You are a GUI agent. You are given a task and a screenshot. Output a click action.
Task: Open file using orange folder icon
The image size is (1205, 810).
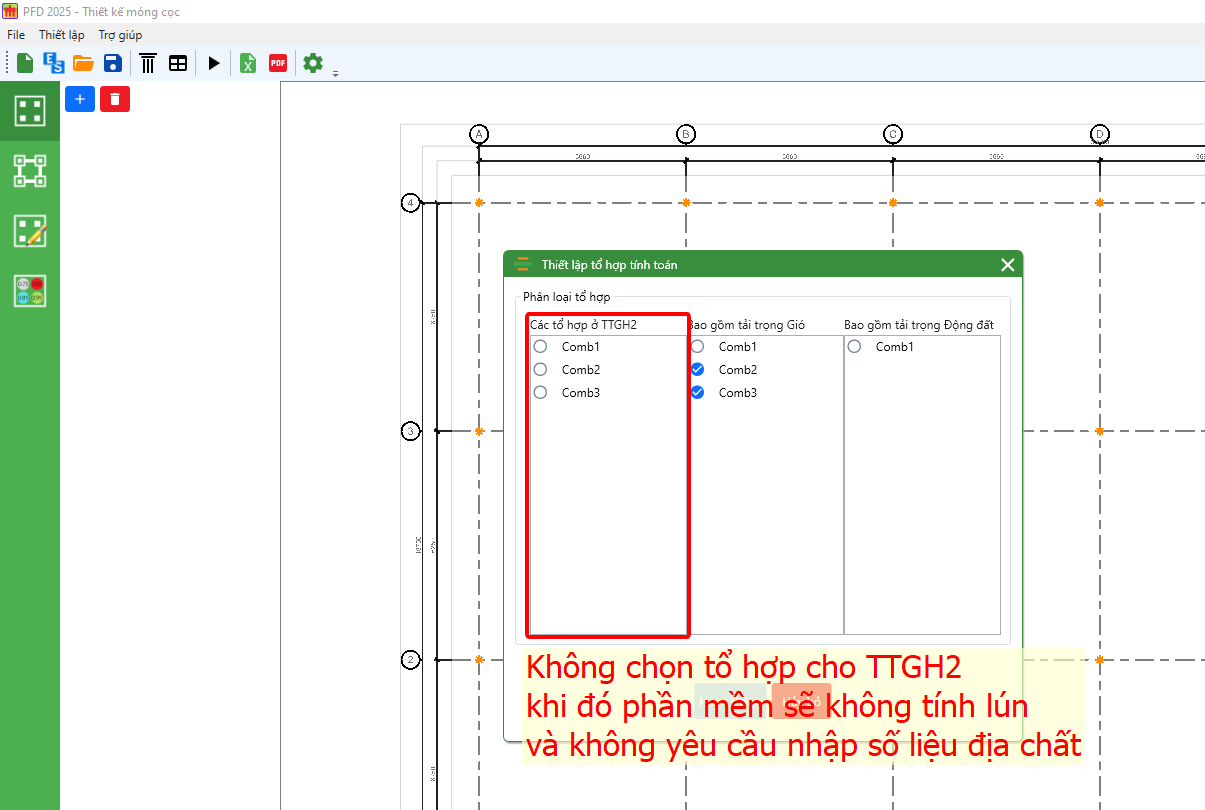click(83, 63)
